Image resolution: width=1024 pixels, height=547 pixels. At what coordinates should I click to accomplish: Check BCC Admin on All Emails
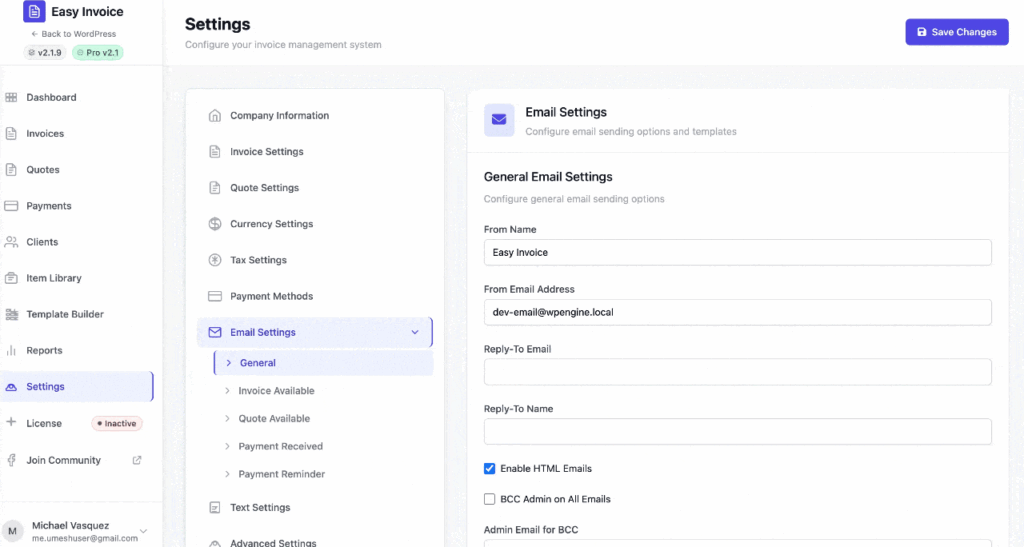coord(490,499)
